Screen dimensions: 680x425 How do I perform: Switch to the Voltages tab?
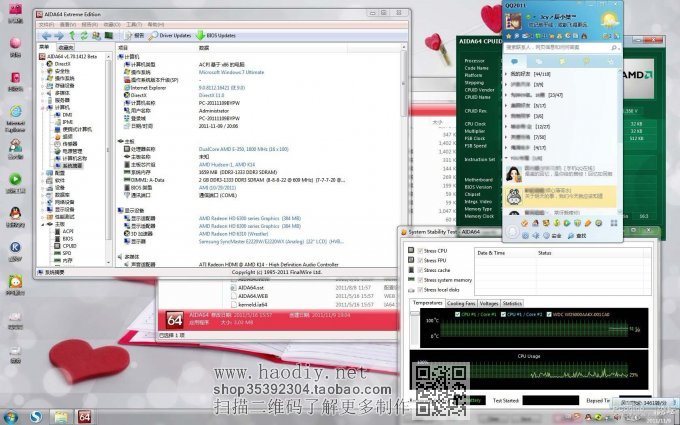point(489,302)
